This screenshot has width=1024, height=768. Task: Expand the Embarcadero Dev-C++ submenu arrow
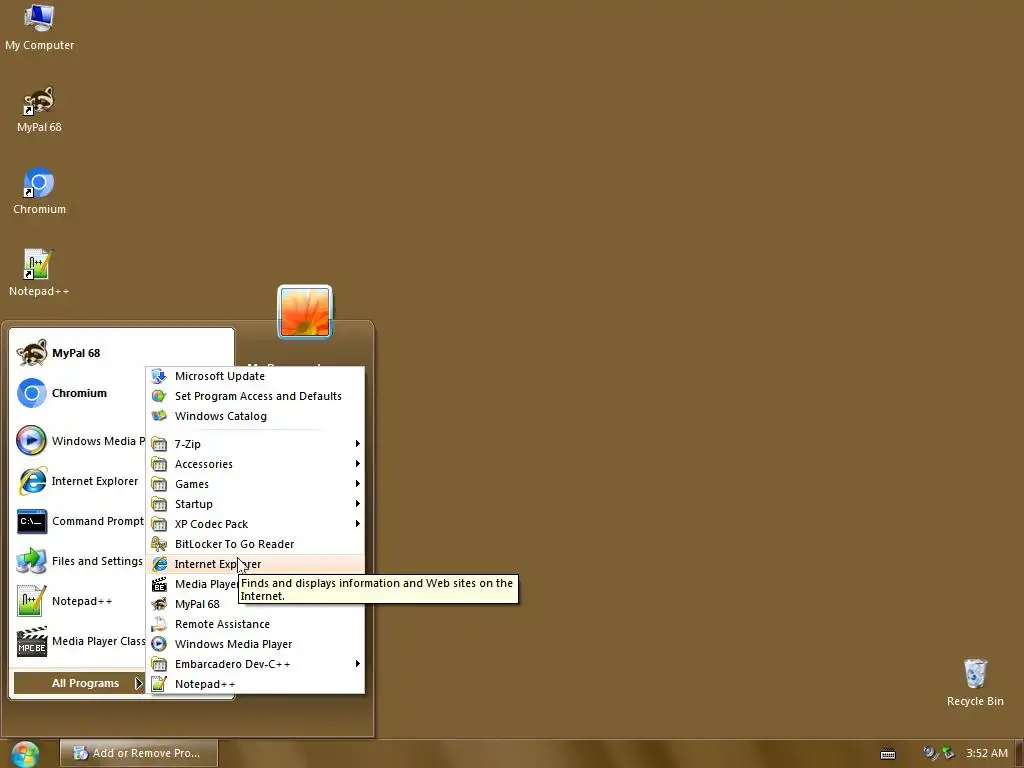(357, 664)
